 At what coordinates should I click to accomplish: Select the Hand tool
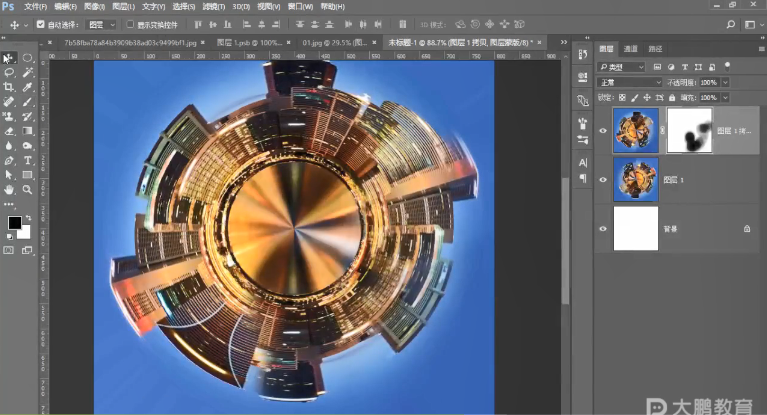coord(9,189)
